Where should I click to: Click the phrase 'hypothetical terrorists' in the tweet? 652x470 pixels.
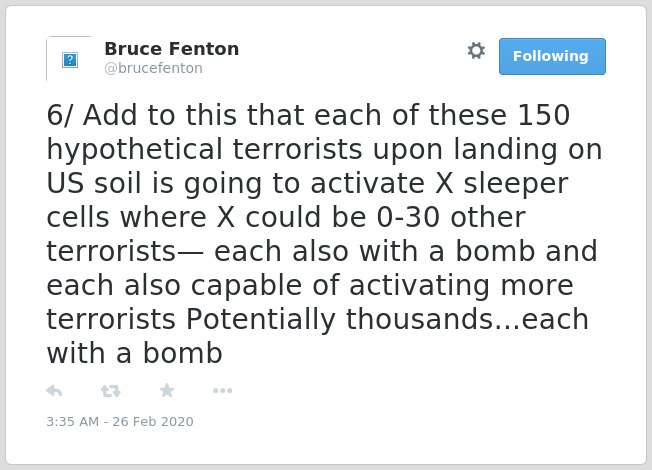click(204, 150)
